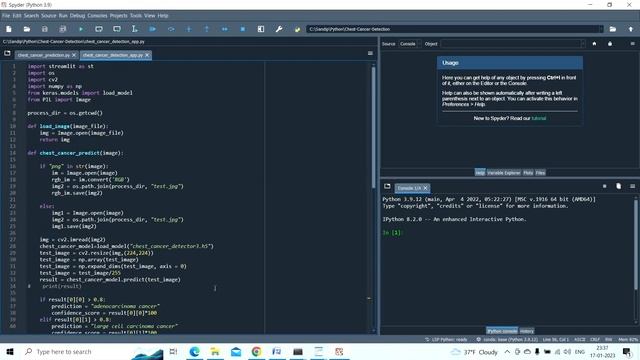This screenshot has height=360, width=640.
Task: Click the working directory path field
Action: coord(452,29)
